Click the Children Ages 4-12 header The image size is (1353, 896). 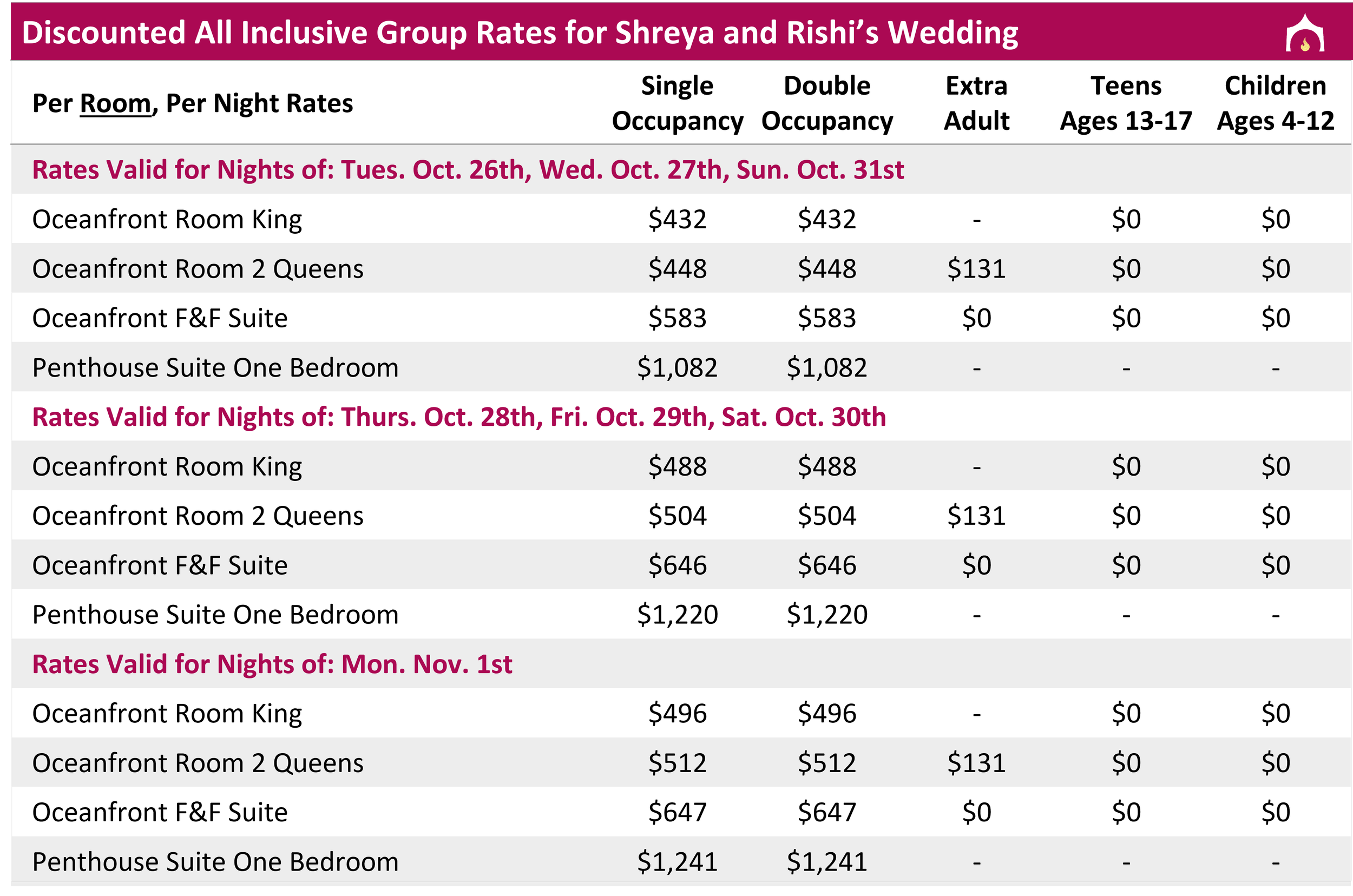[x=1275, y=103]
